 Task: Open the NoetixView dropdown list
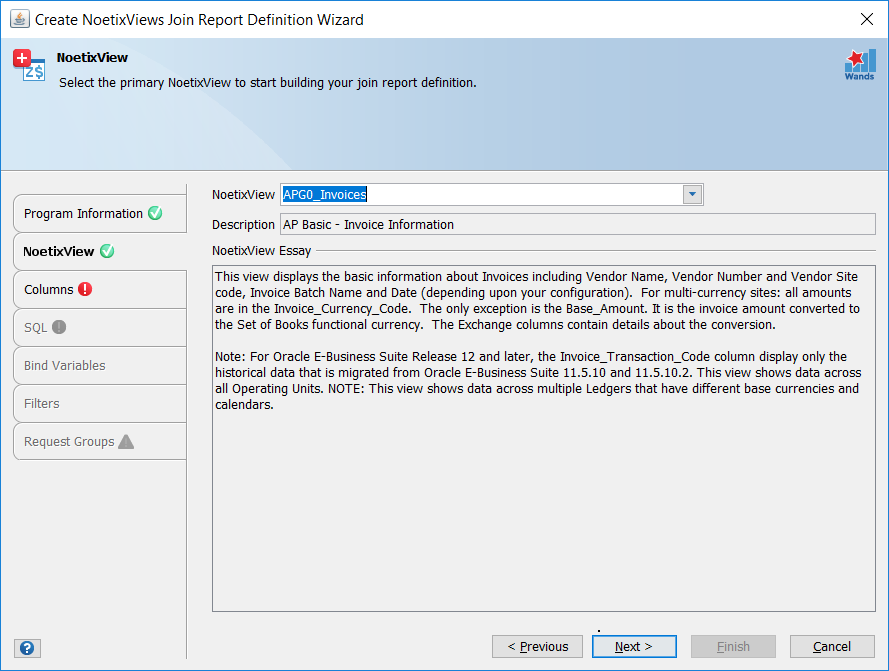692,194
